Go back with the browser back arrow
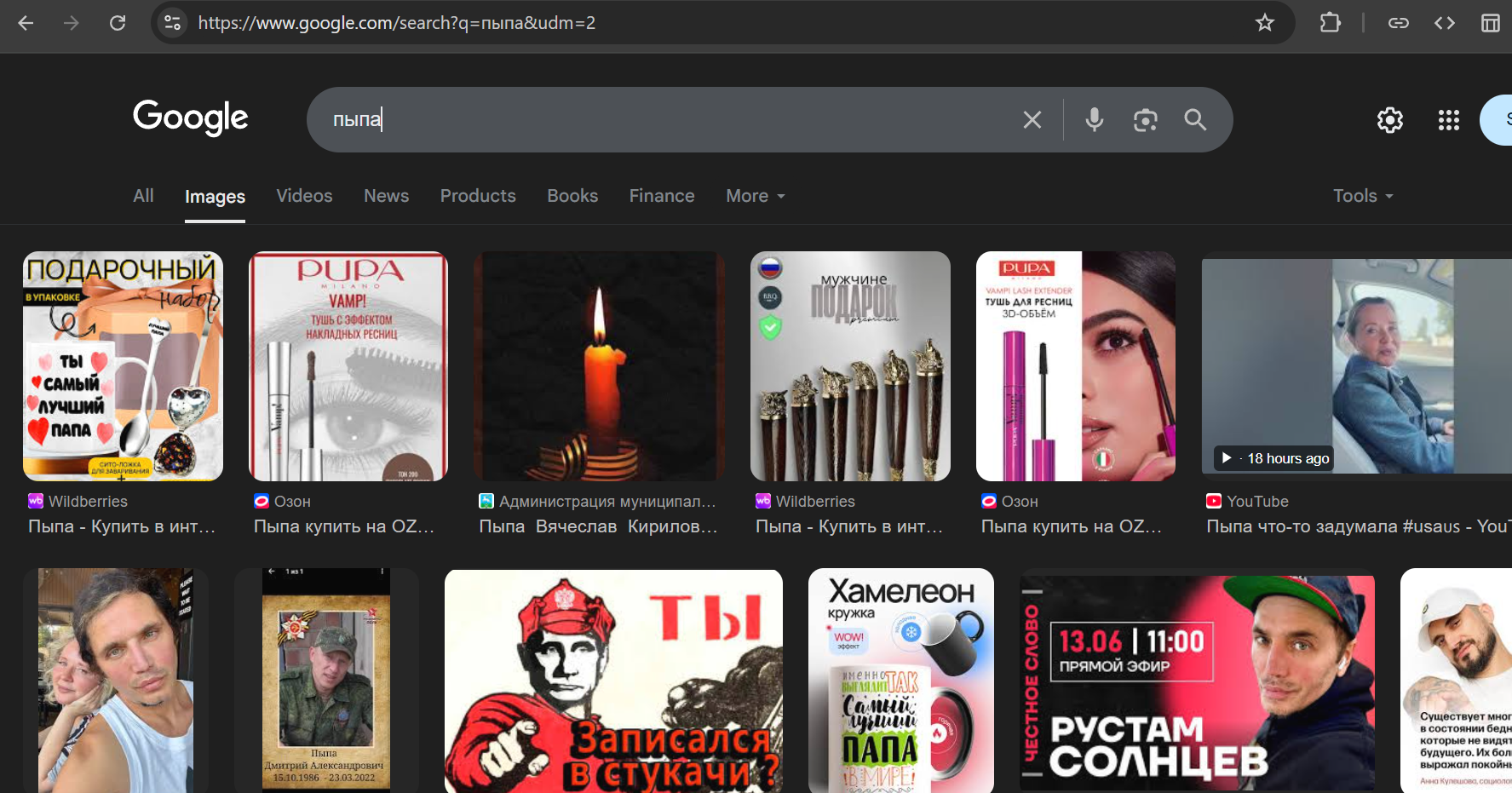The height and width of the screenshot is (793, 1512). point(26,23)
